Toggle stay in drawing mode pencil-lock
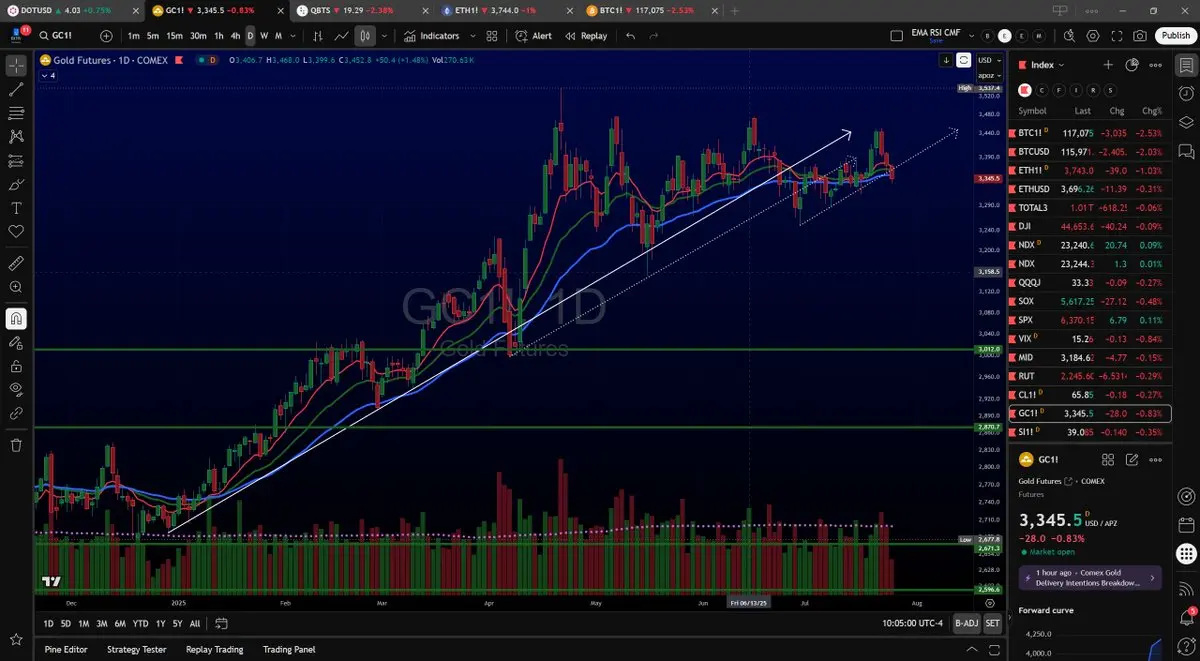1200x661 pixels. coord(16,342)
